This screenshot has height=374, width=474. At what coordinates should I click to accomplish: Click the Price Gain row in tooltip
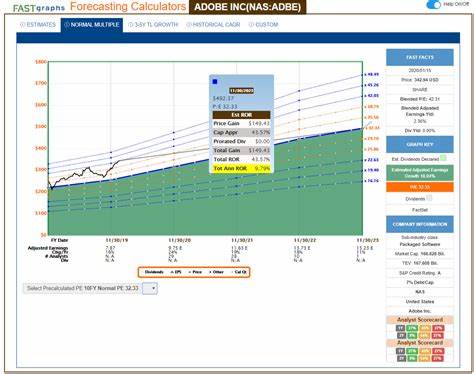[x=241, y=123]
